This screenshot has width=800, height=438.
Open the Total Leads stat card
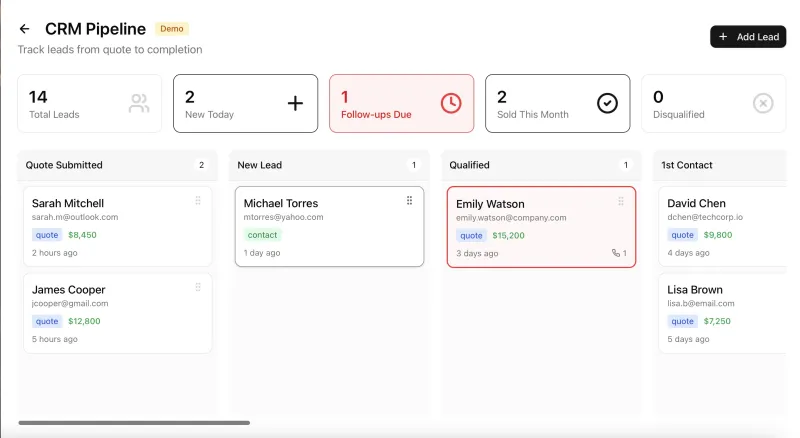pos(89,104)
